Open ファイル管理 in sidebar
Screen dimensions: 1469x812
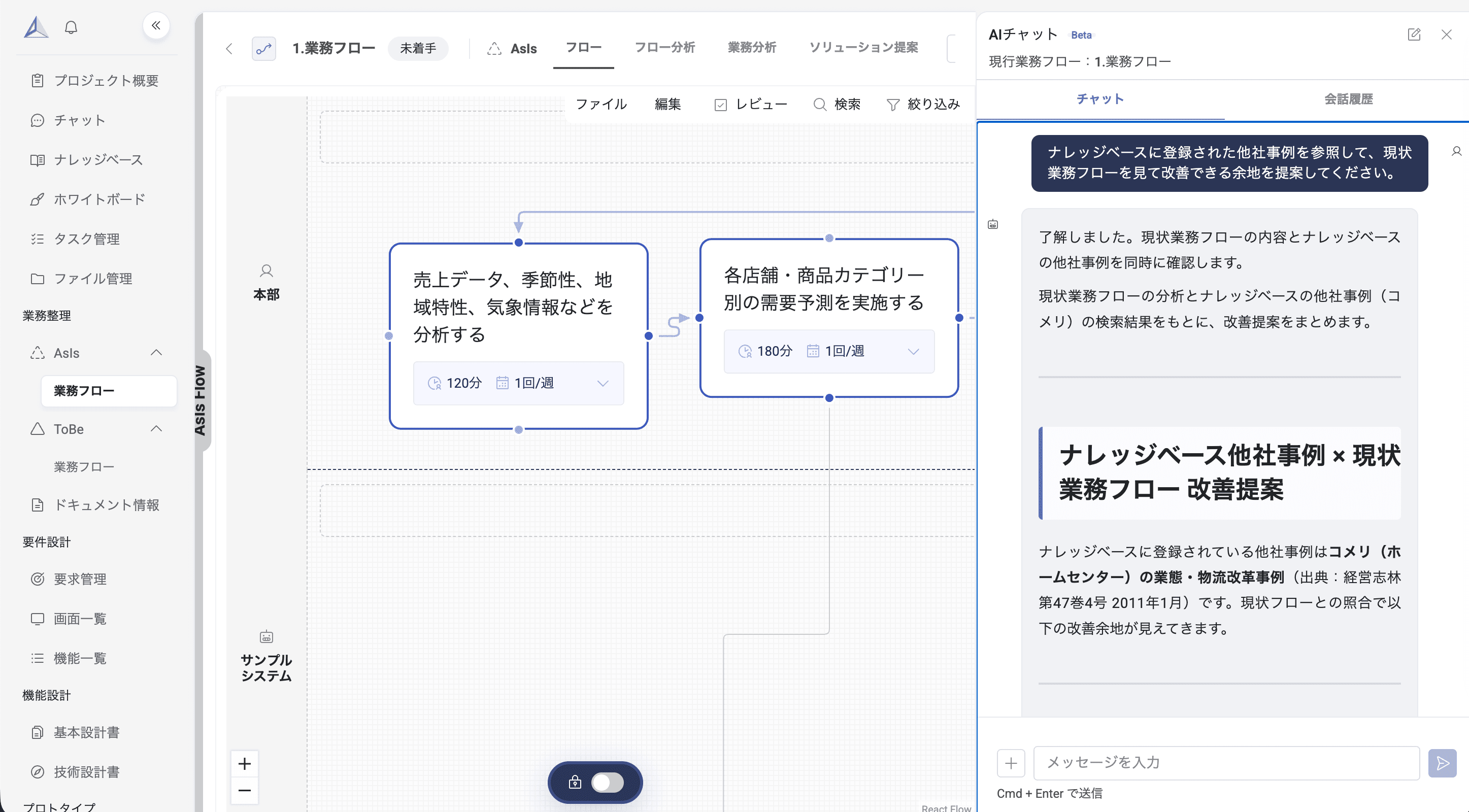point(81,278)
